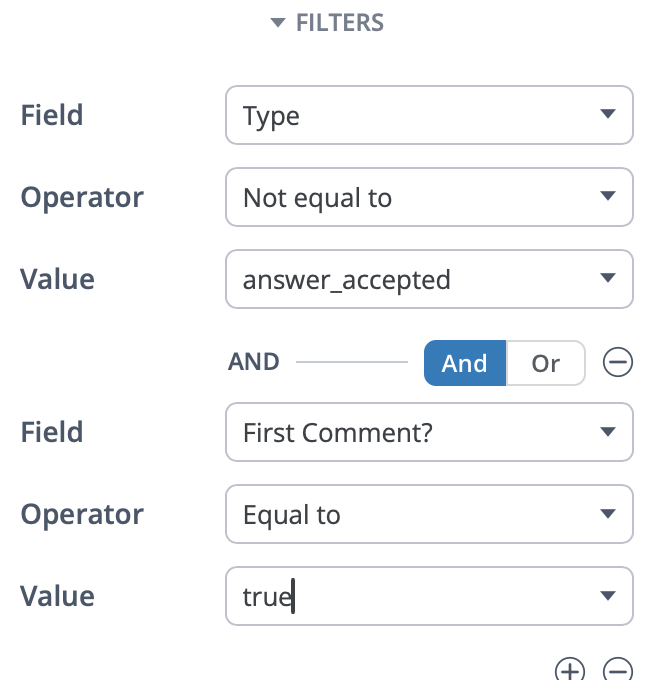Open the Field dropdown showing Type

click(x=429, y=115)
